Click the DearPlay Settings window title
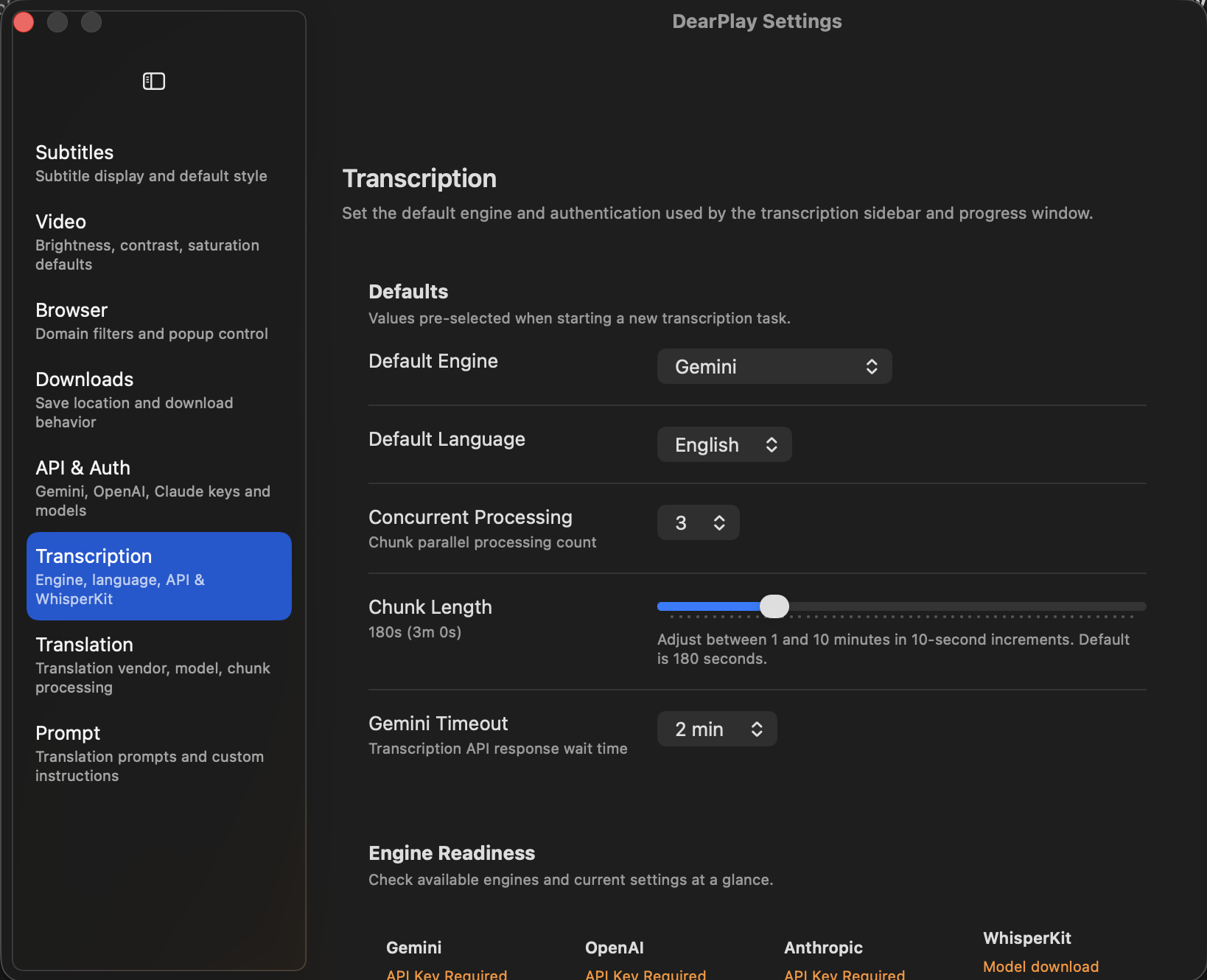This screenshot has width=1207, height=980. pyautogui.click(x=757, y=21)
